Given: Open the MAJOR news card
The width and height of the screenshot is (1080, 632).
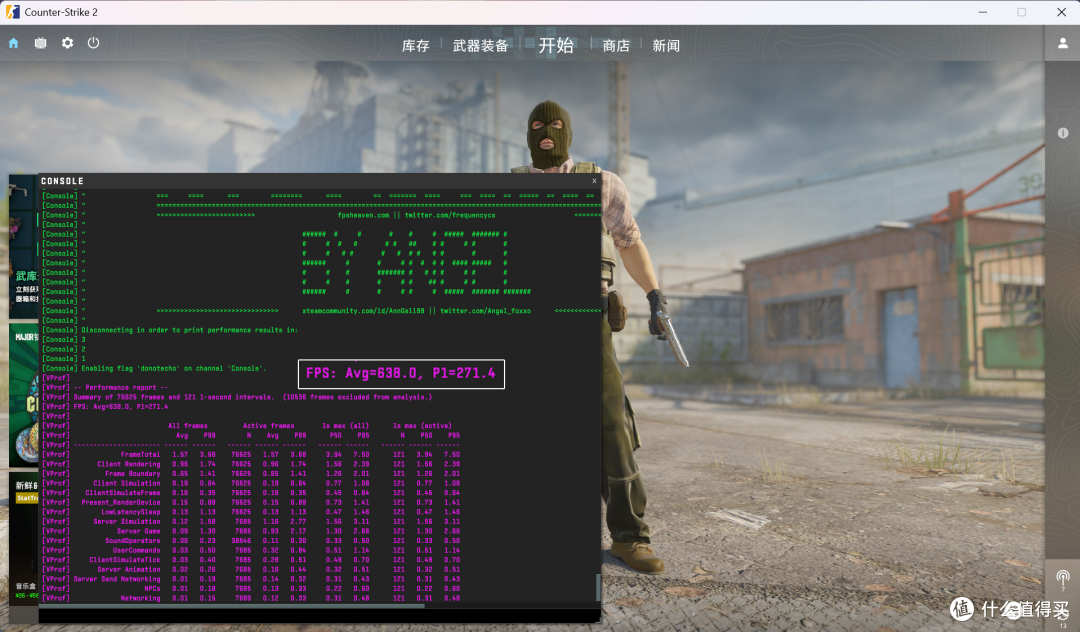Looking at the screenshot, I should pyautogui.click(x=24, y=395).
